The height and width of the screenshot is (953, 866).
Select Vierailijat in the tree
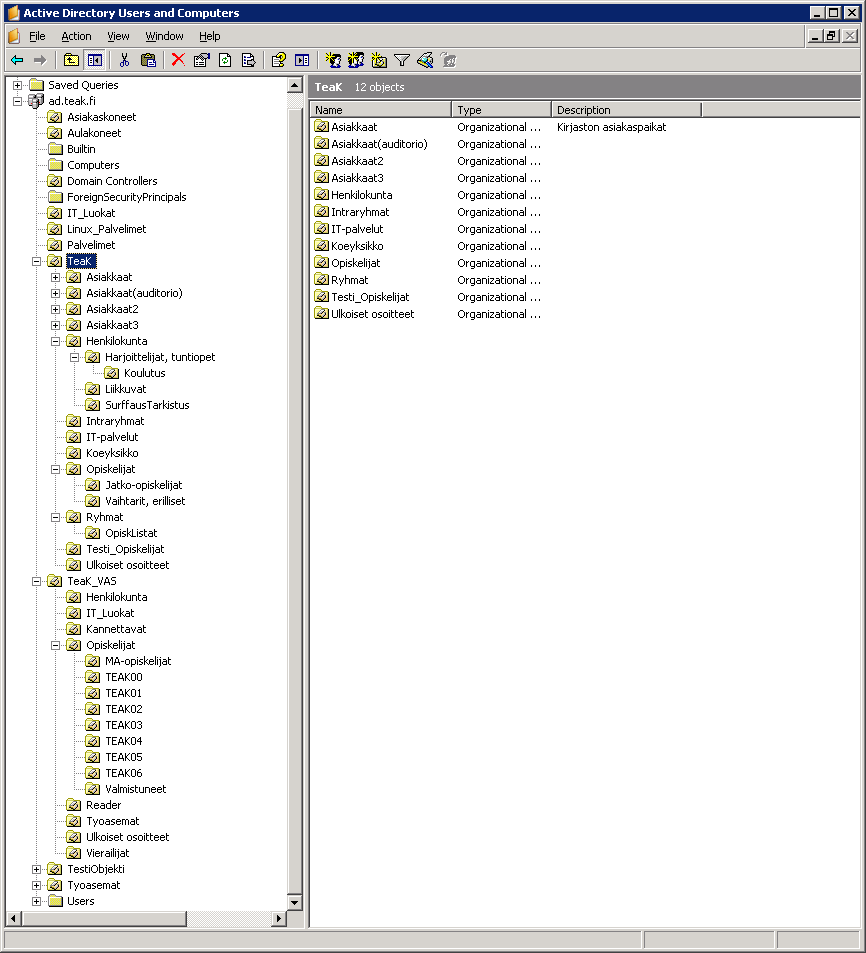tap(108, 853)
